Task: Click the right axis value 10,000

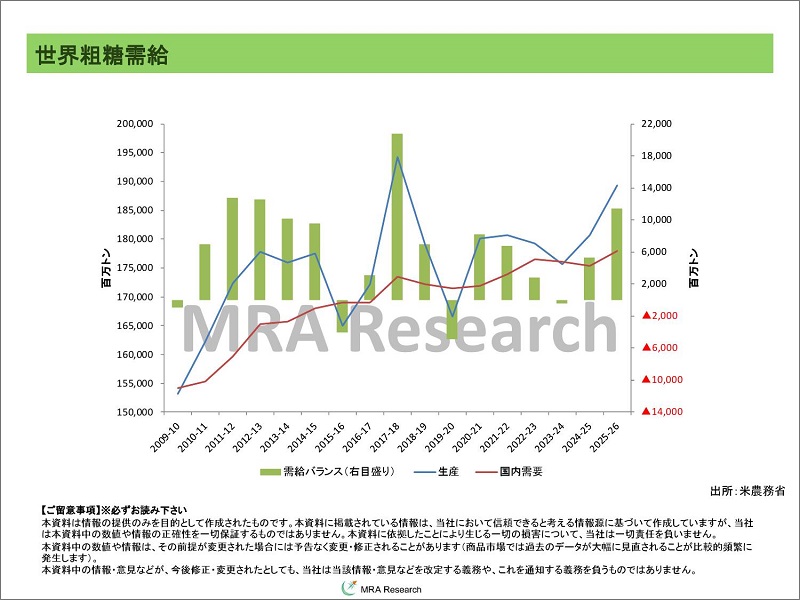Action: pyautogui.click(x=657, y=220)
